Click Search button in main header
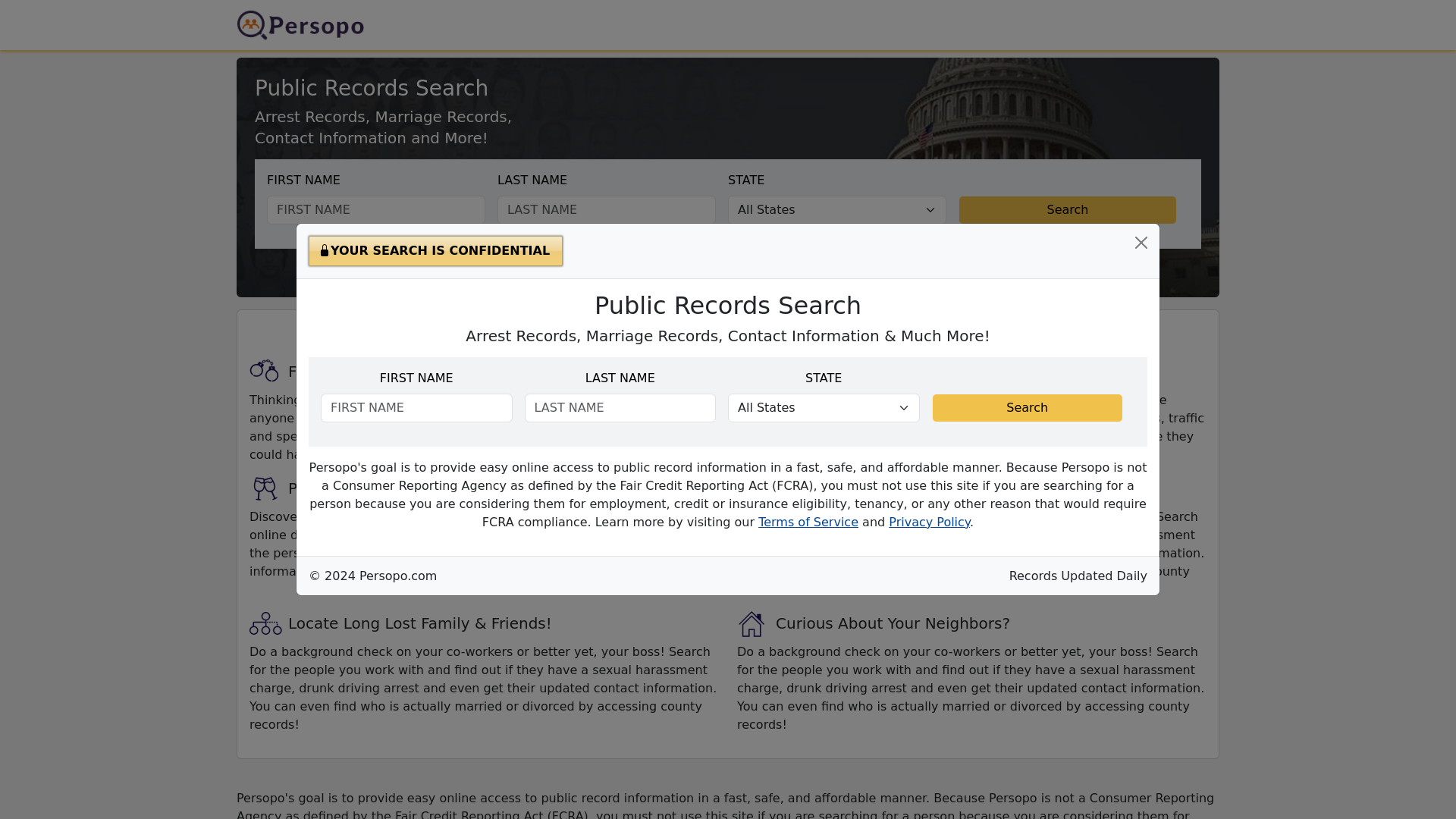Image resolution: width=1456 pixels, height=819 pixels. point(1067,209)
